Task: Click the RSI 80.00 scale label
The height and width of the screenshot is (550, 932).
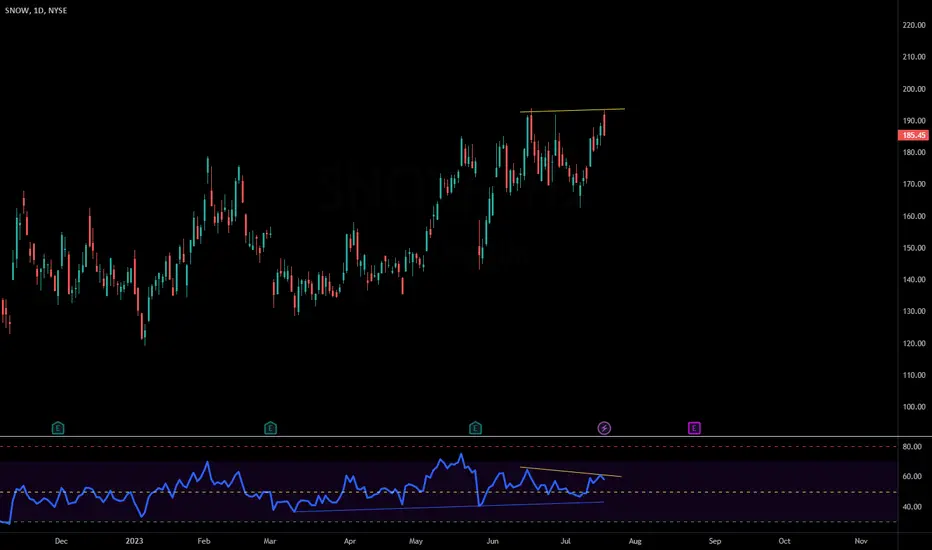Action: 912,447
